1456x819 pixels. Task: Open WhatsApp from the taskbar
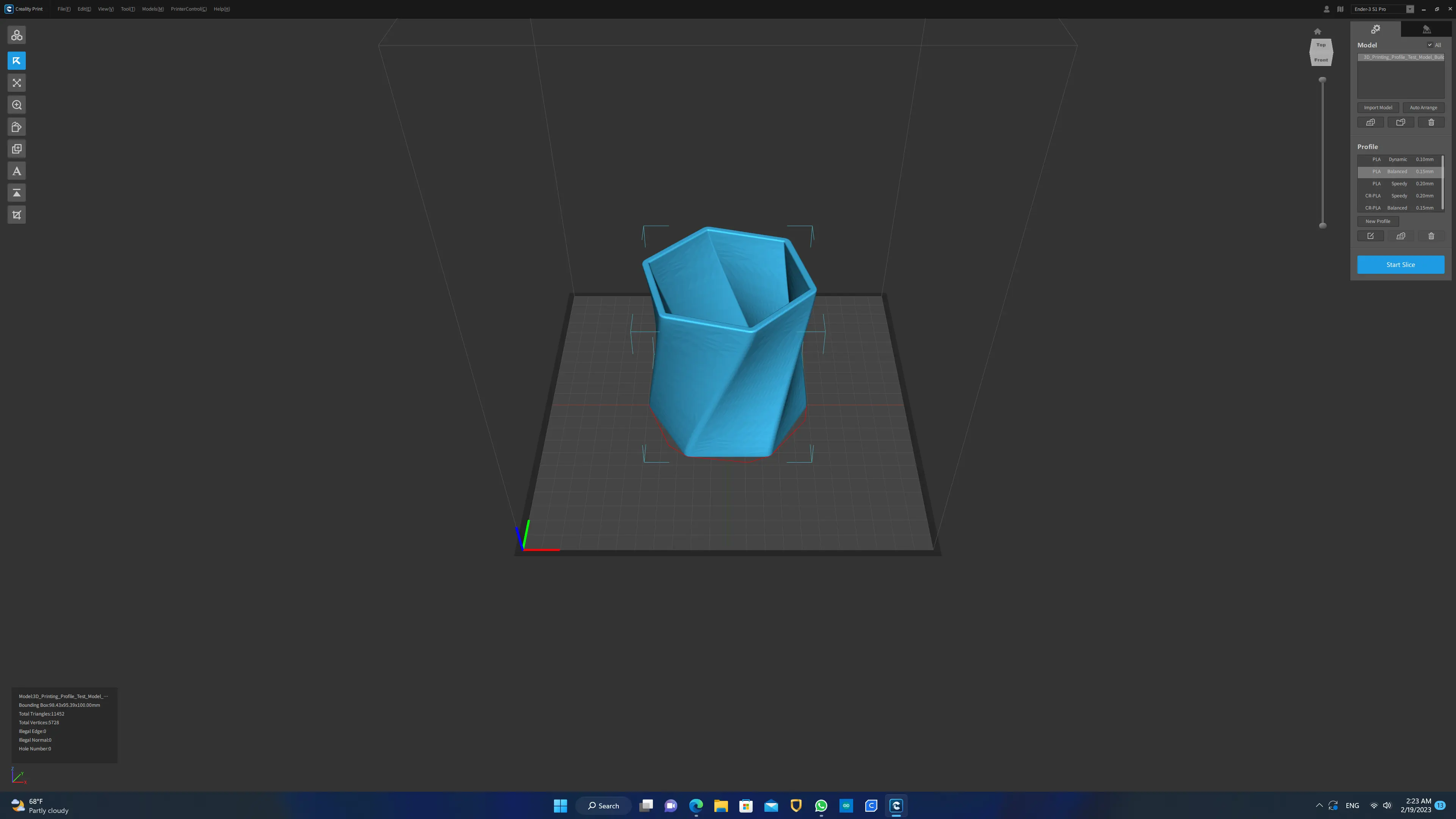821,805
